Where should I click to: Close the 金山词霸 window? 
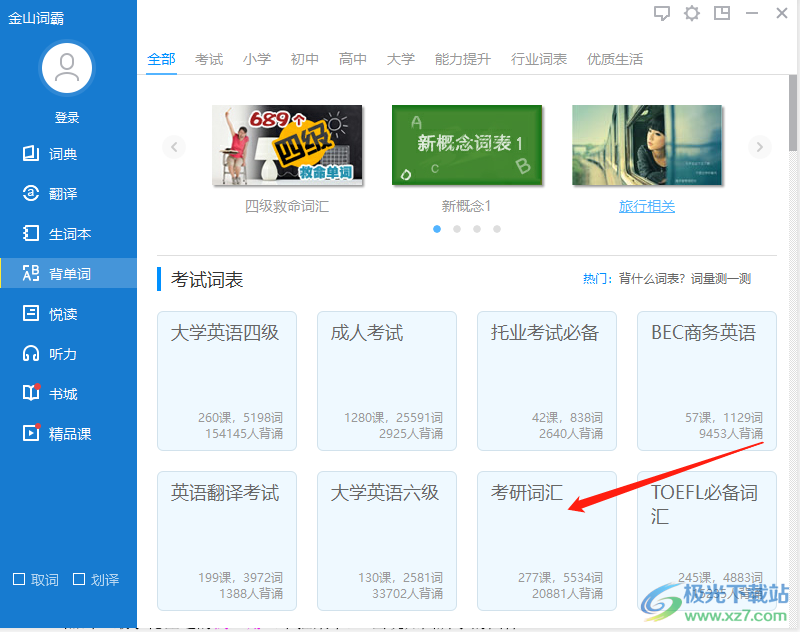click(782, 13)
